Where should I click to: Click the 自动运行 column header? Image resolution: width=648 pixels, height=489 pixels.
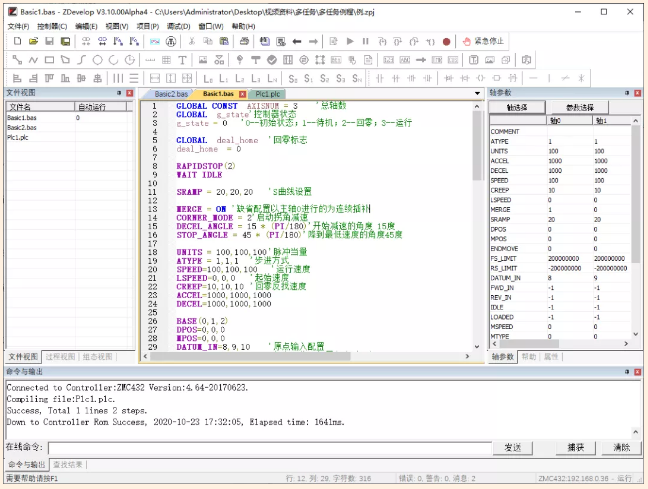[x=101, y=107]
